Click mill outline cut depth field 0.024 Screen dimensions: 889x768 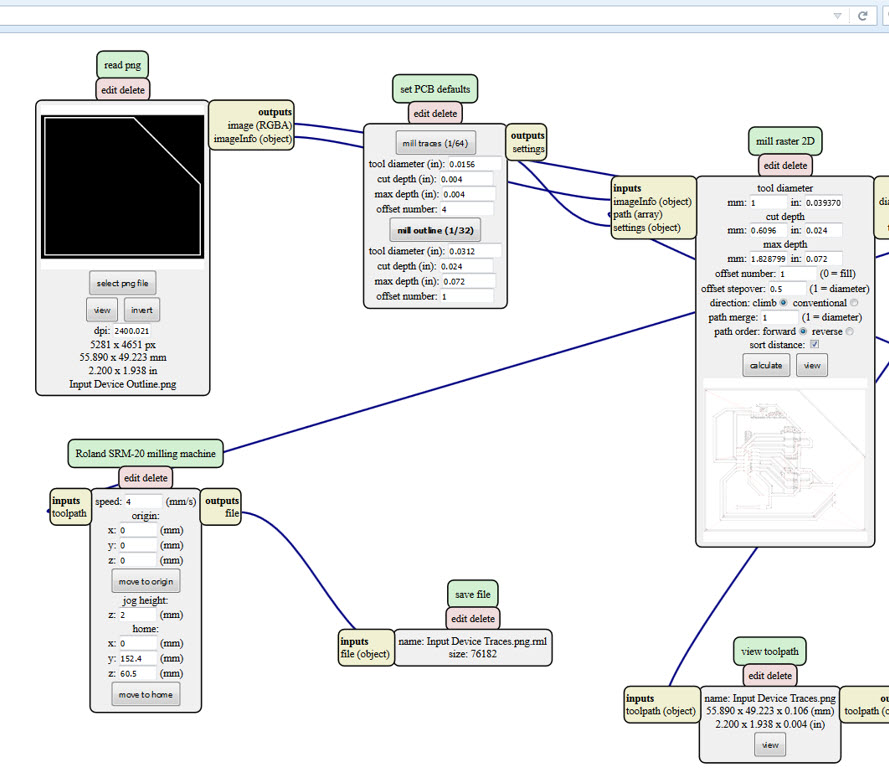coord(465,266)
